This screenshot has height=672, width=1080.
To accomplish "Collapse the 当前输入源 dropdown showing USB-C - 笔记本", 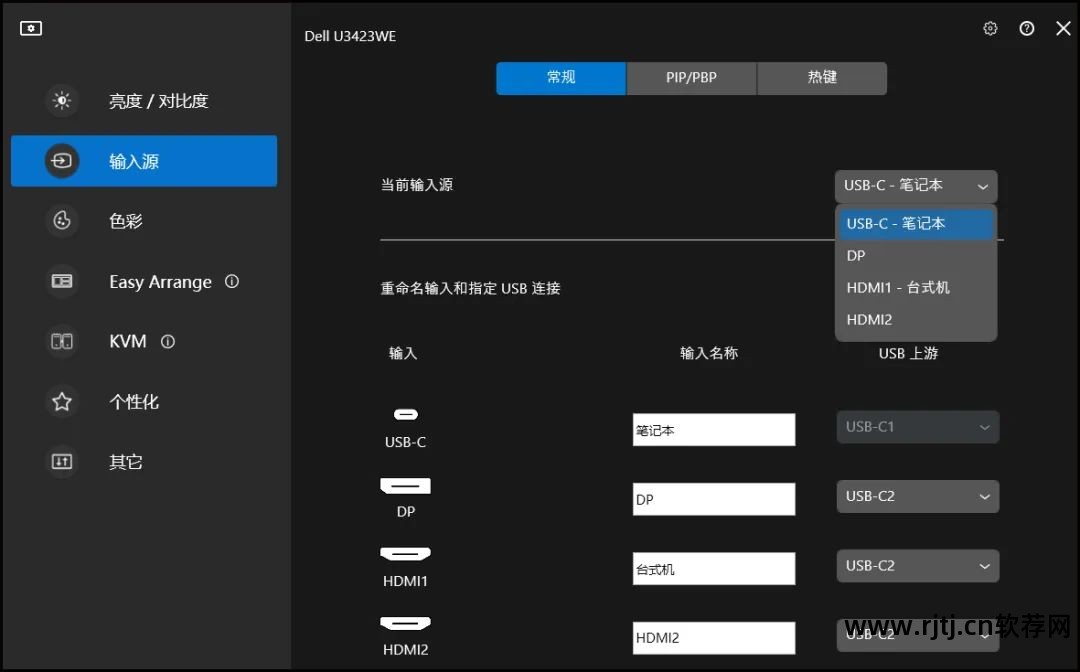I will pyautogui.click(x=915, y=186).
